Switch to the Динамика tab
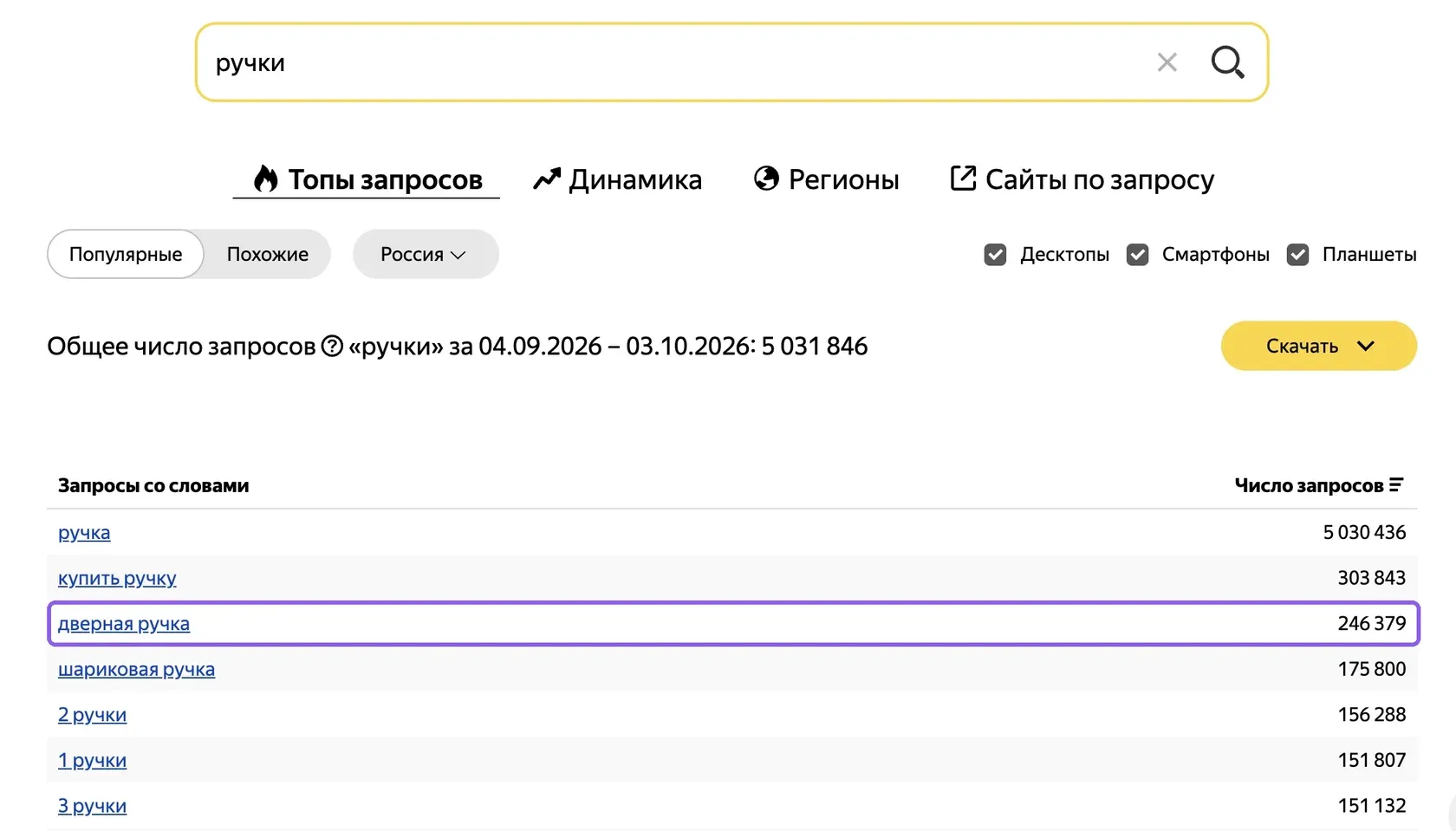This screenshot has height=831, width=1456. [x=617, y=179]
